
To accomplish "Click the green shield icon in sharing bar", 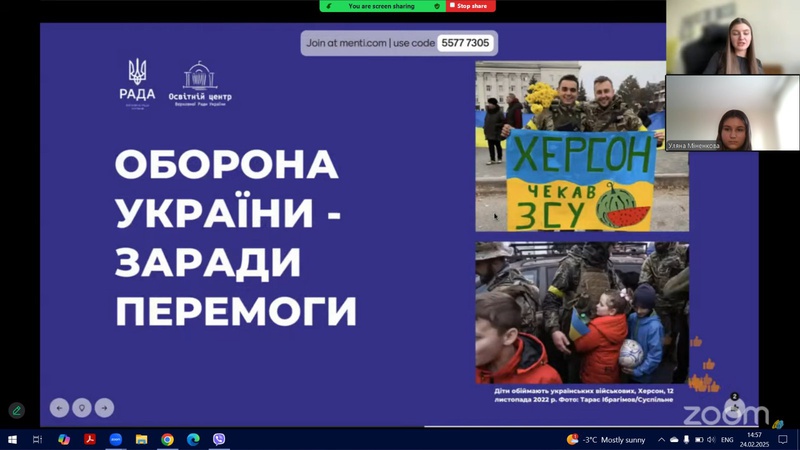I will pyautogui.click(x=438, y=6).
